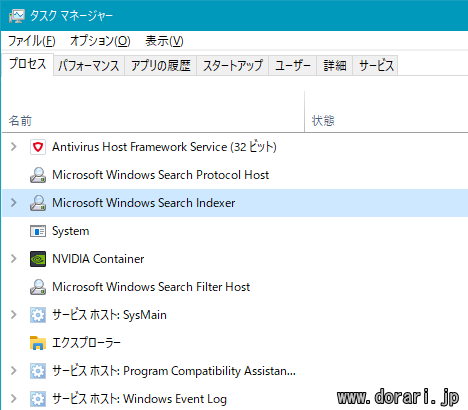The width and height of the screenshot is (468, 410).
Task: Click the Antivirus Host Framework Service shield icon
Action: [x=38, y=147]
